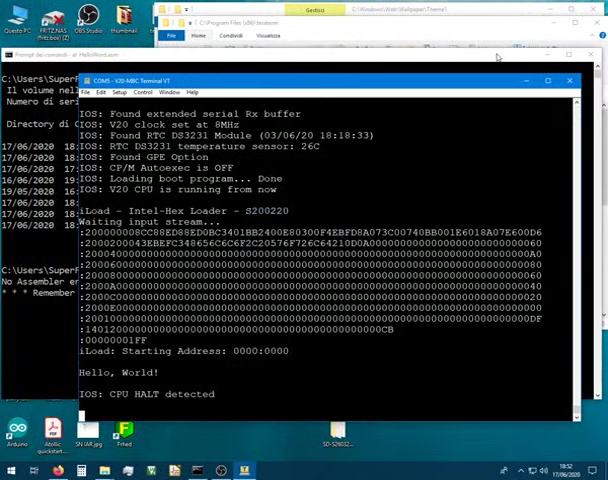Open Calculator from the taskbar

(81, 470)
